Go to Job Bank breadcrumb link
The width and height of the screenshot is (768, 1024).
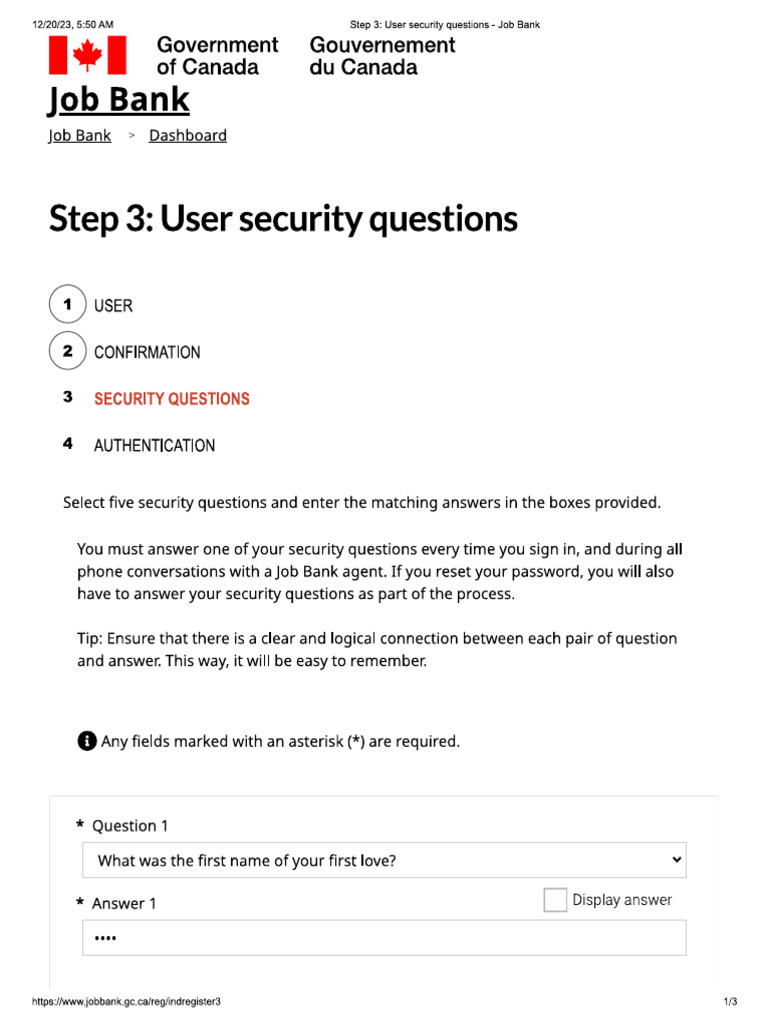(x=79, y=136)
